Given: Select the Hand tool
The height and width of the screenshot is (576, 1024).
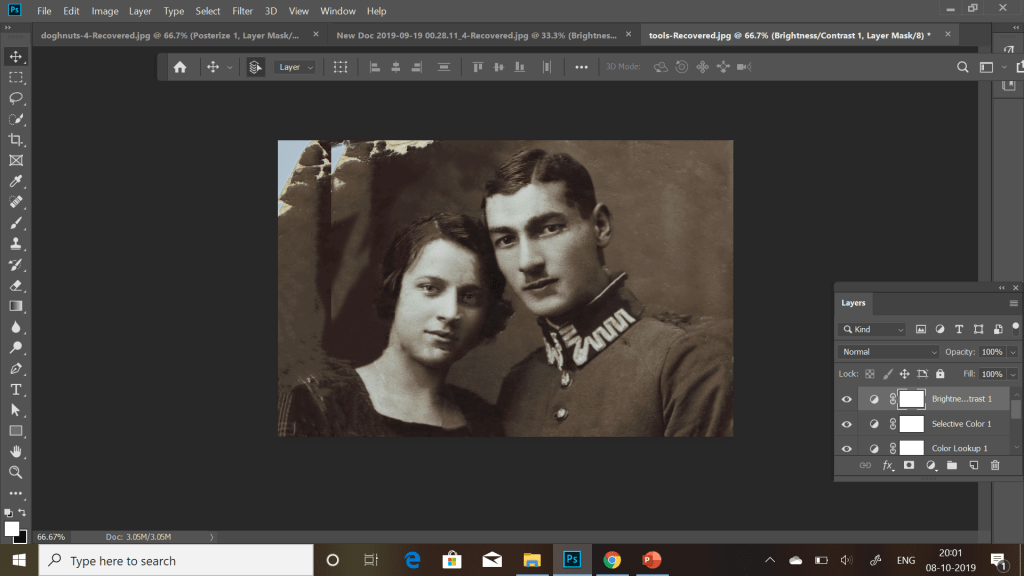Looking at the screenshot, I should 16,451.
